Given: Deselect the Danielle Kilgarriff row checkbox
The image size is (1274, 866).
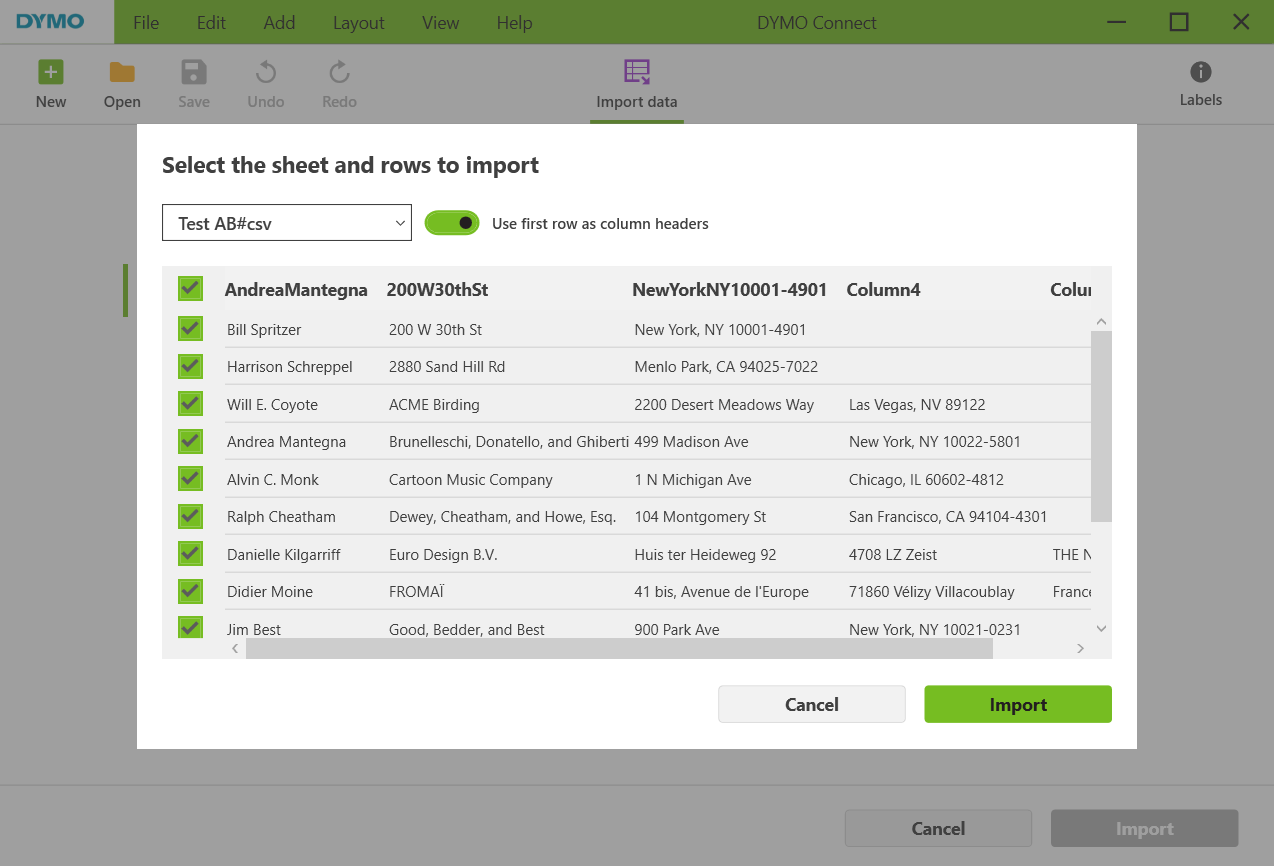Looking at the screenshot, I should [190, 554].
